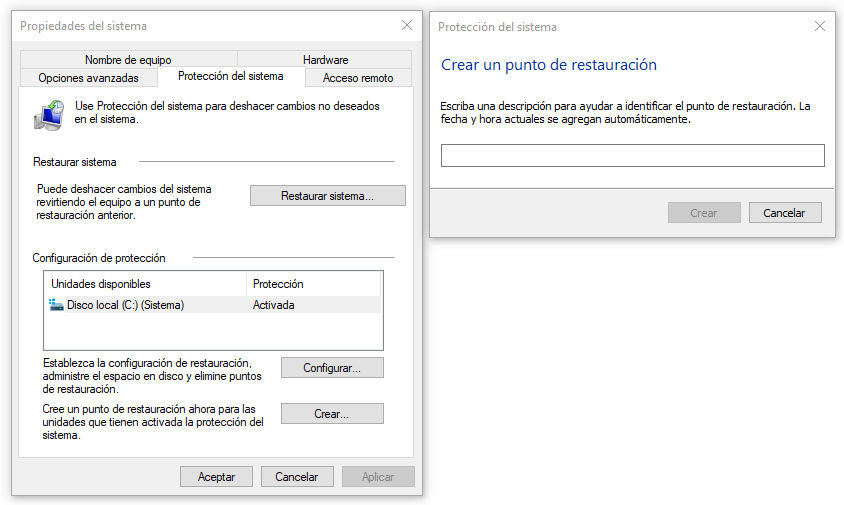The height and width of the screenshot is (505, 844).
Task: Select the Protección del sistema tab
Action: click(x=230, y=76)
